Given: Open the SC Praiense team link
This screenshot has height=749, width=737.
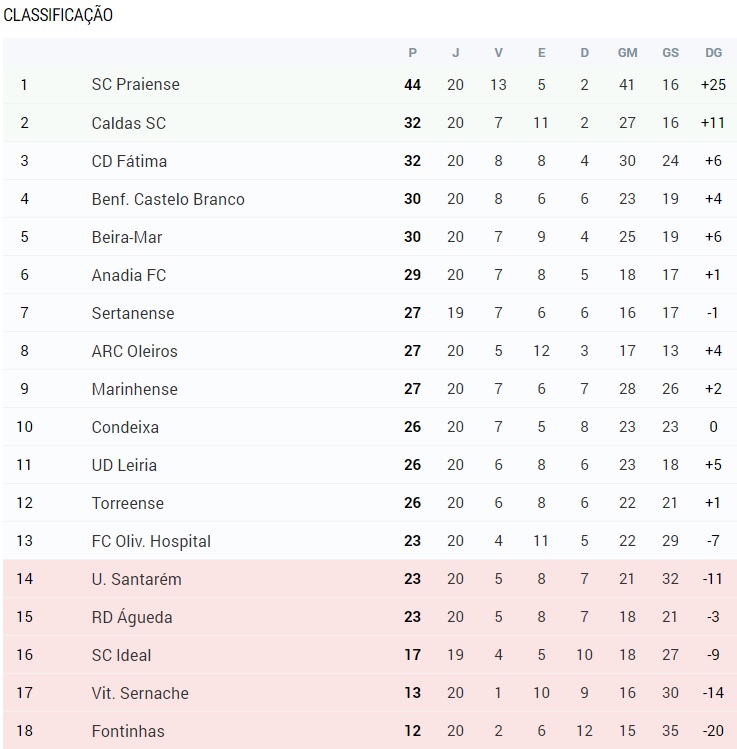Looking at the screenshot, I should [136, 85].
